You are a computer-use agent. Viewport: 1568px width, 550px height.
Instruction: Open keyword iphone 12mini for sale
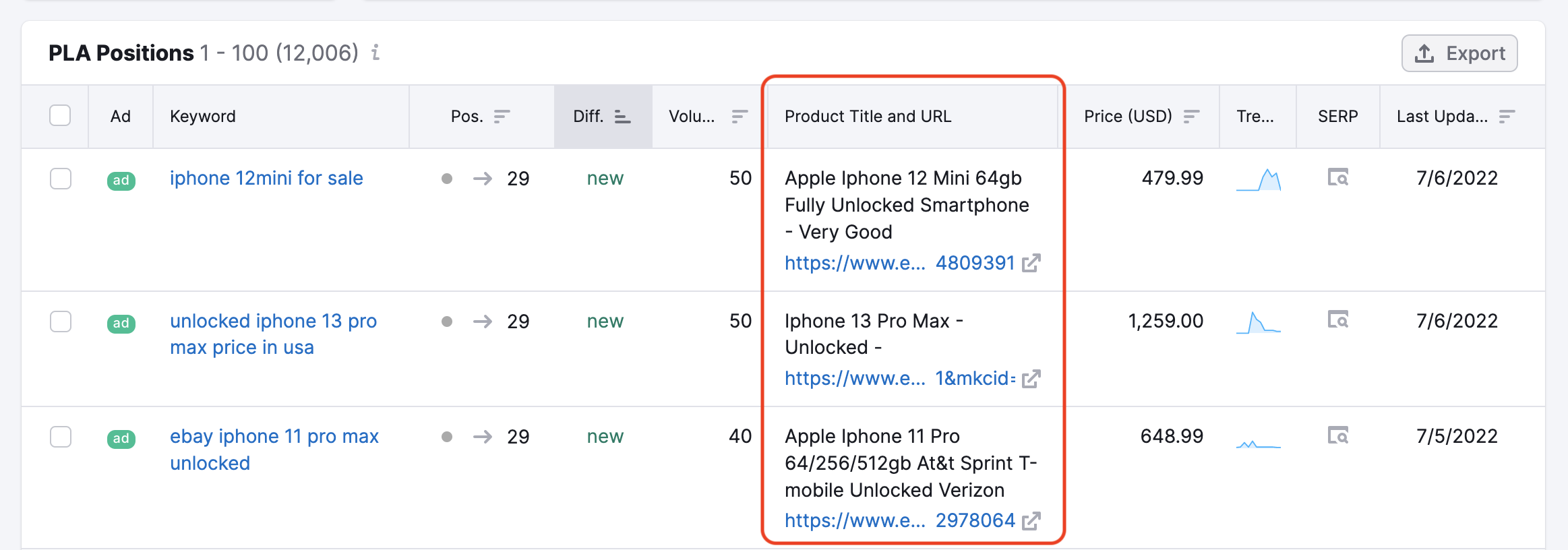click(266, 178)
